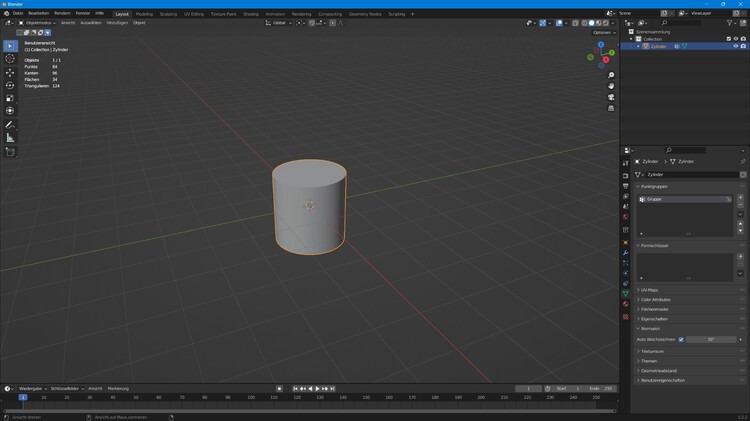
Task: Switch perspective/orthographic grid icon
Action: click(611, 108)
